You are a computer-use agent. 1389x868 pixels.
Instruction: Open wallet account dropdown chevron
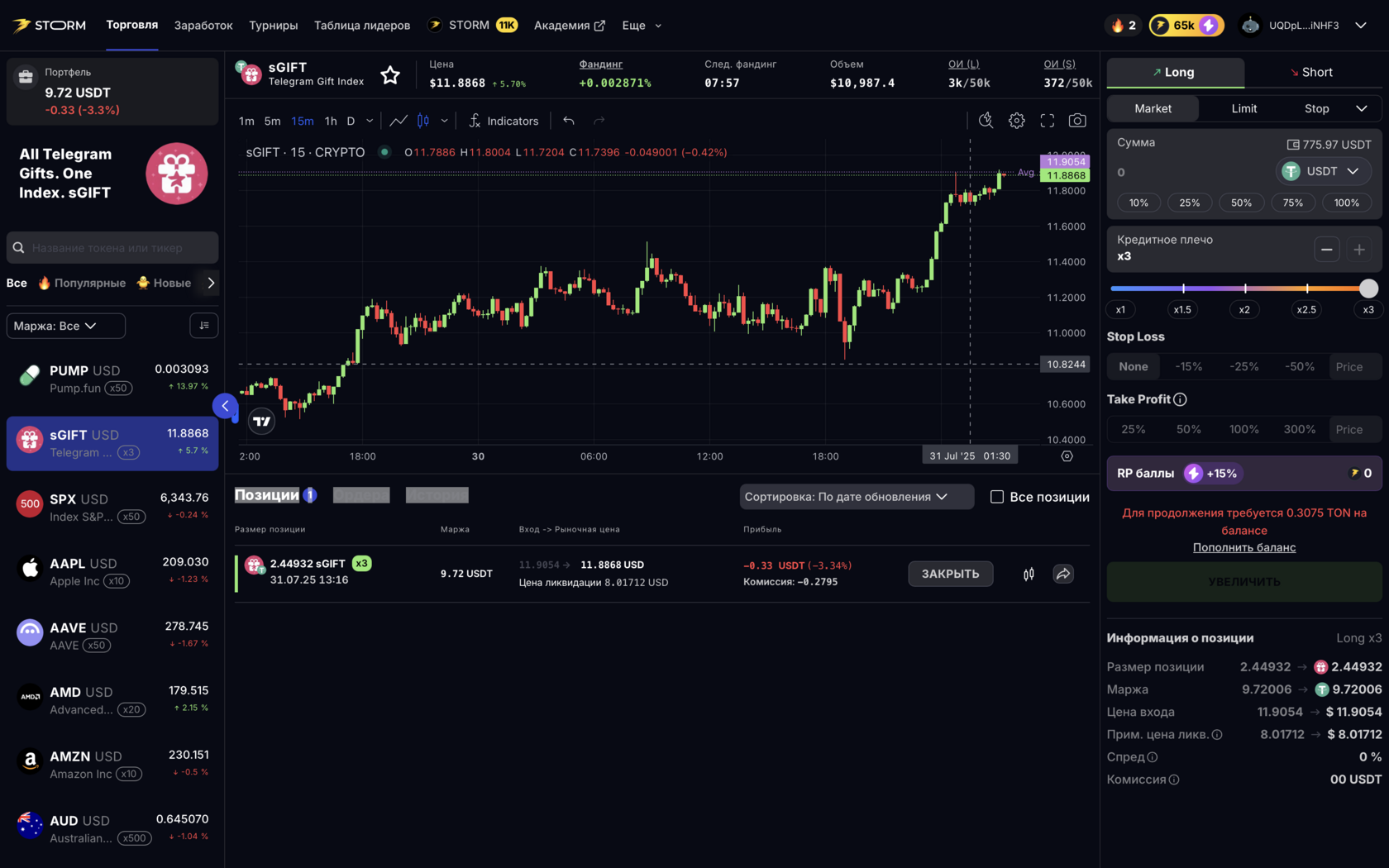pyautogui.click(x=1361, y=26)
